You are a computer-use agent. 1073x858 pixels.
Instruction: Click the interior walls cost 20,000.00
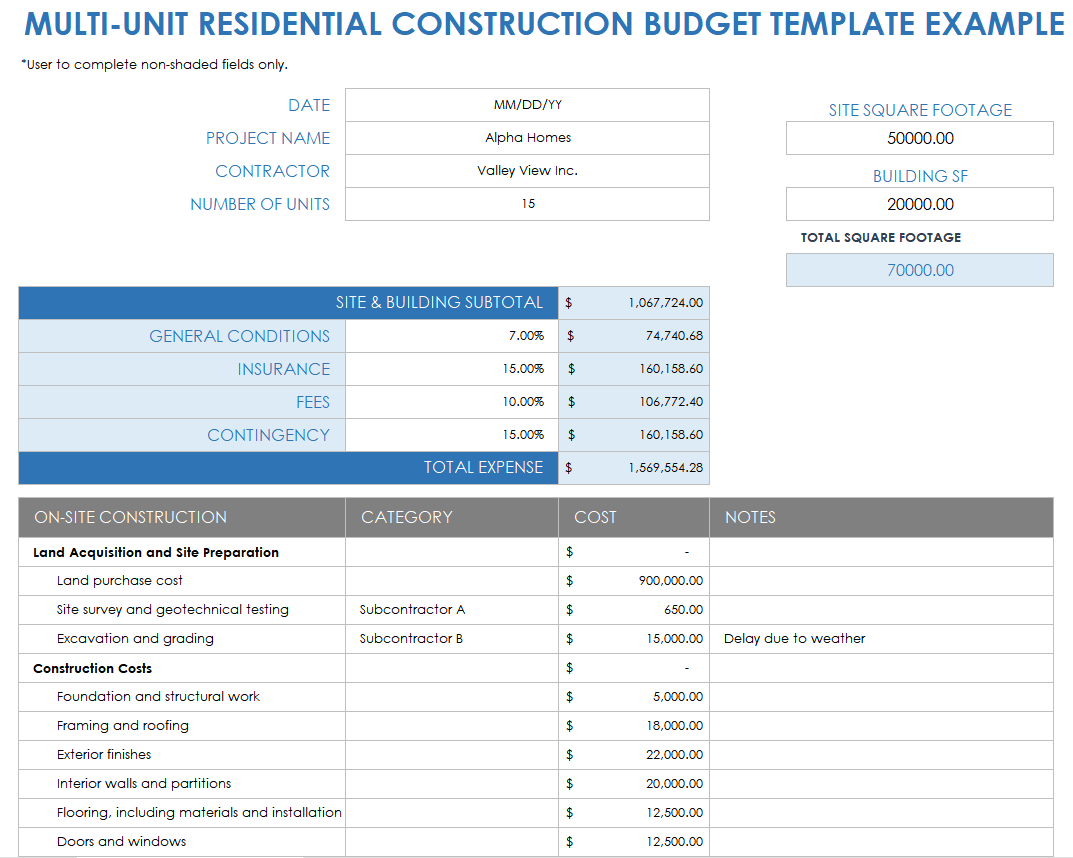(634, 783)
